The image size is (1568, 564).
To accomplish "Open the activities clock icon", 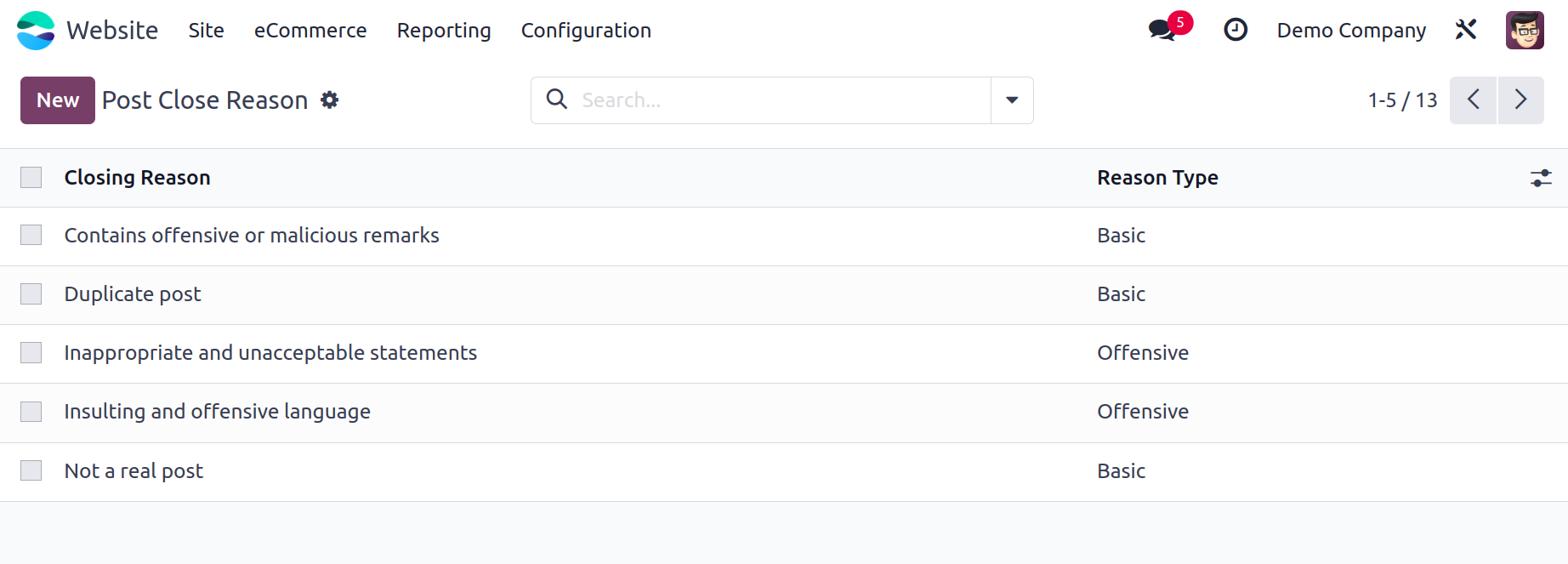I will pyautogui.click(x=1236, y=30).
